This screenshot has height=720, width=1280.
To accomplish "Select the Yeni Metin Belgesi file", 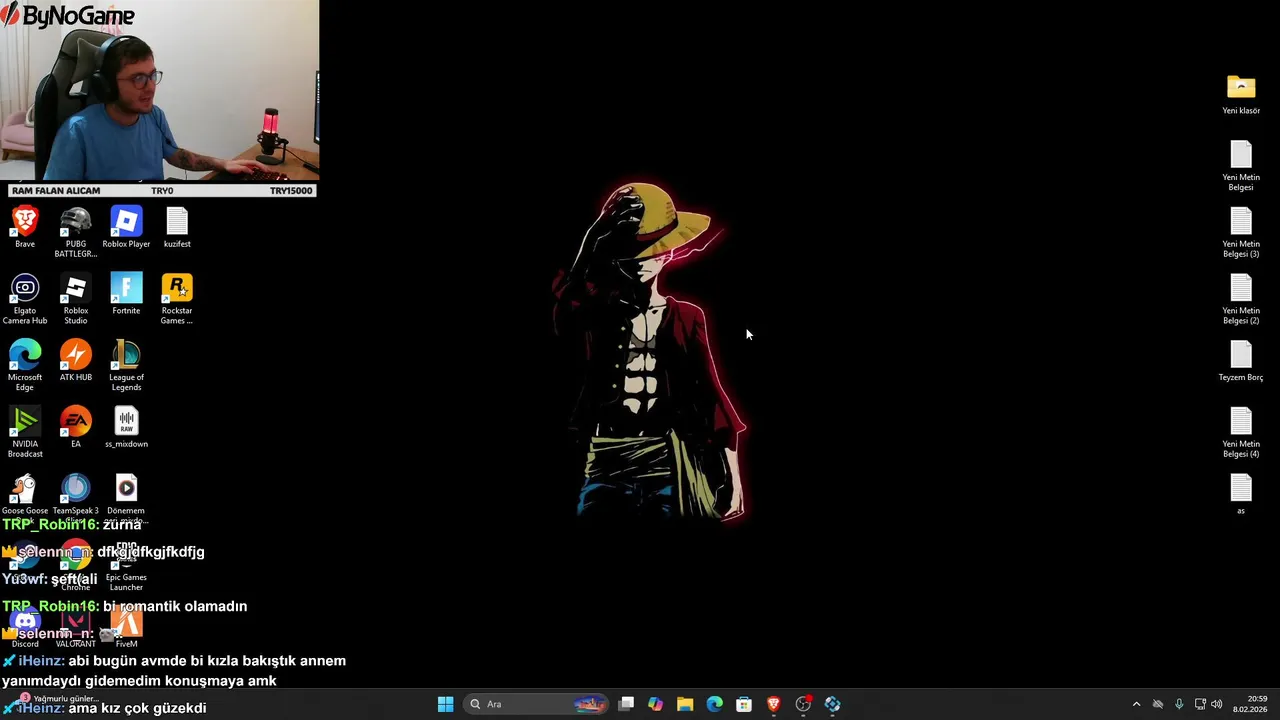I will (x=1241, y=166).
